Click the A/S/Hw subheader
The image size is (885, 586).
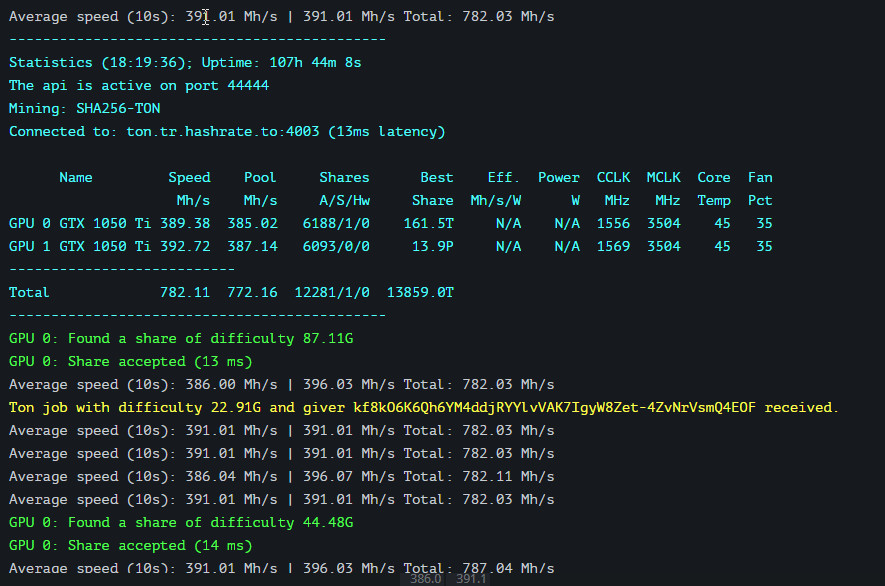(344, 201)
